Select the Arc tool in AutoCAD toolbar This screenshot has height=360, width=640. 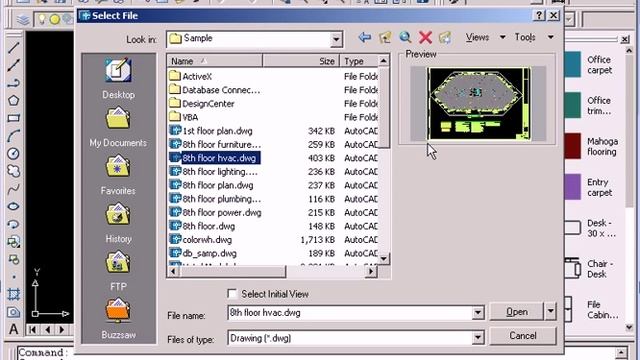pyautogui.click(x=13, y=136)
